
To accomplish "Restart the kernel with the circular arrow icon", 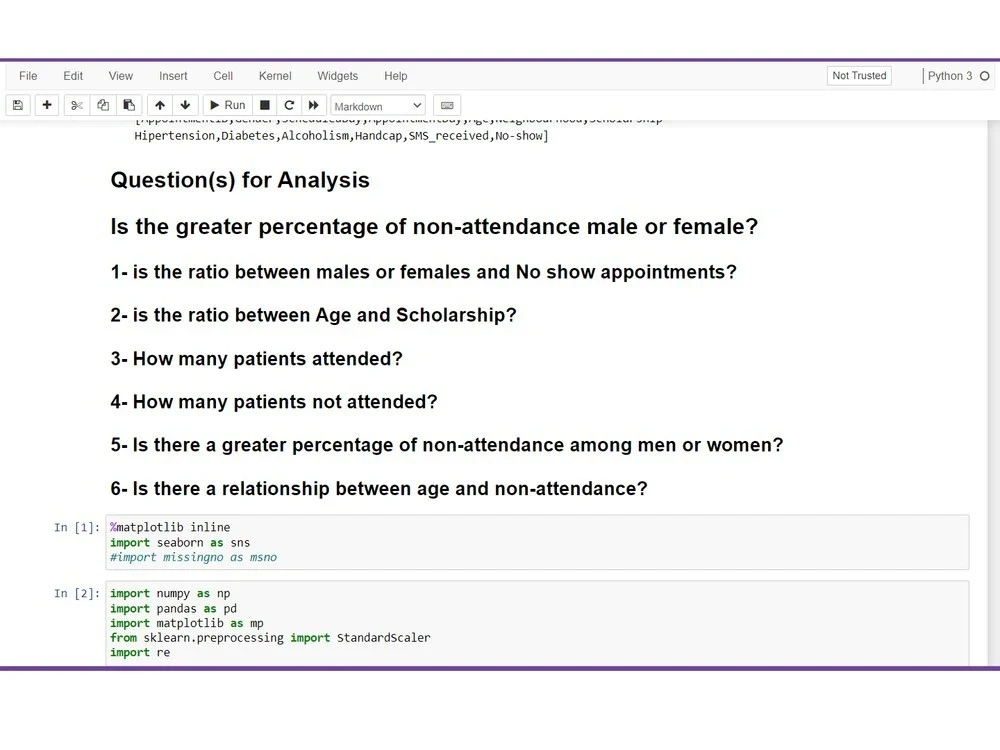I will (x=289, y=105).
